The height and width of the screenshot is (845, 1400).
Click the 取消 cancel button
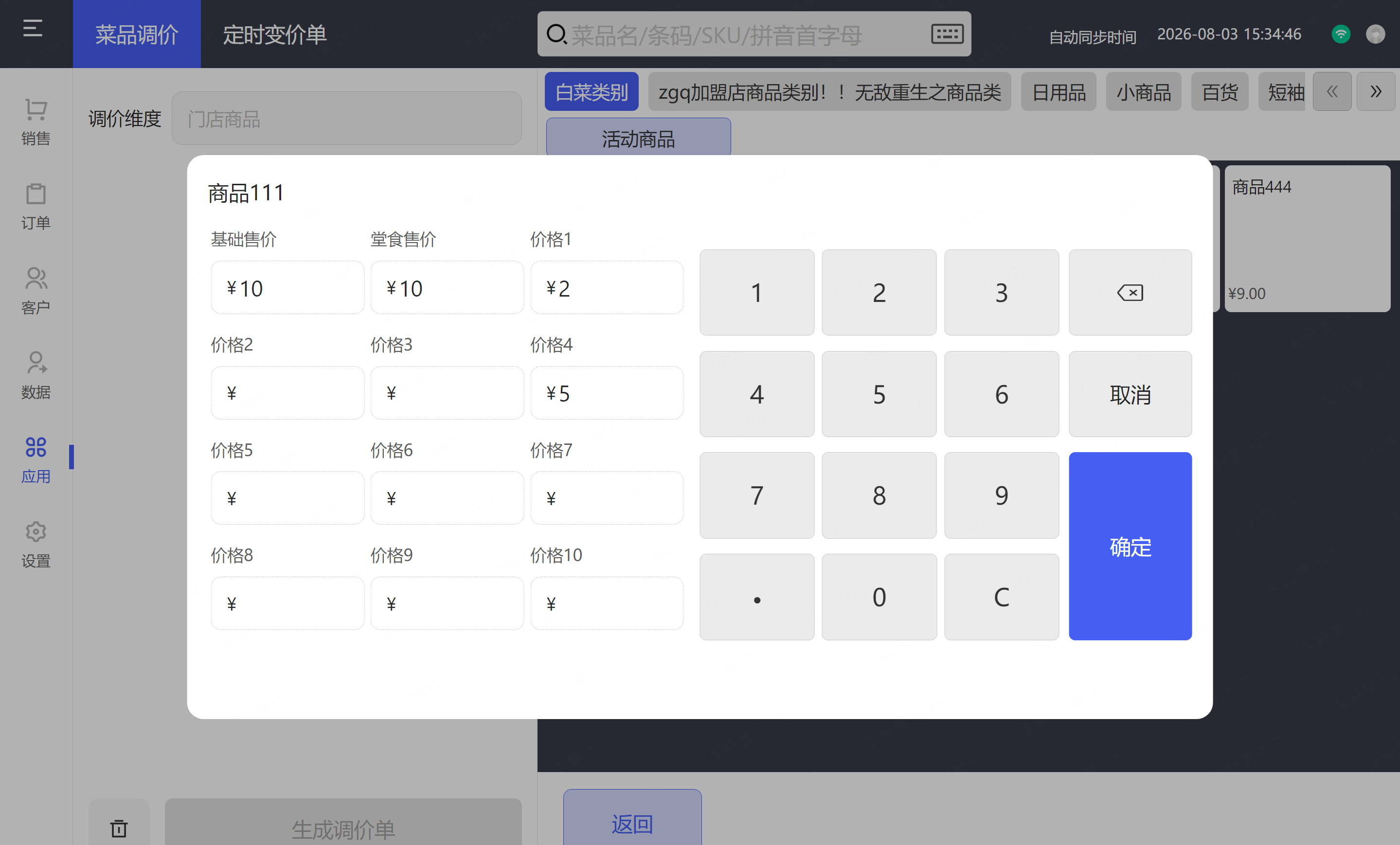(1130, 394)
